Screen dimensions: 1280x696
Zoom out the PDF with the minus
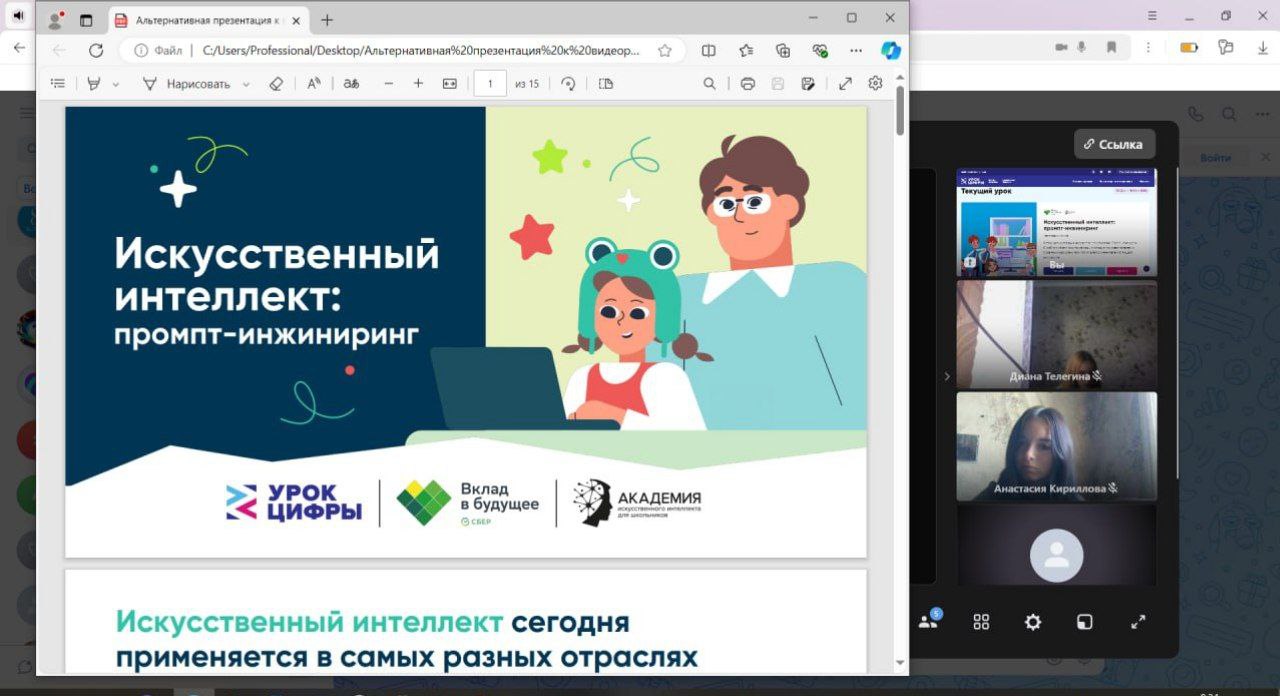[389, 84]
